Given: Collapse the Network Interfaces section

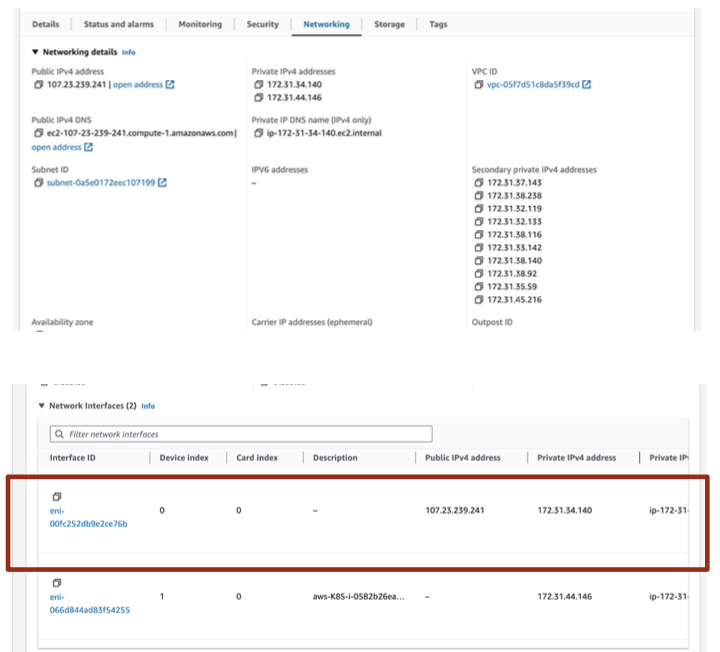Looking at the screenshot, I should point(41,406).
